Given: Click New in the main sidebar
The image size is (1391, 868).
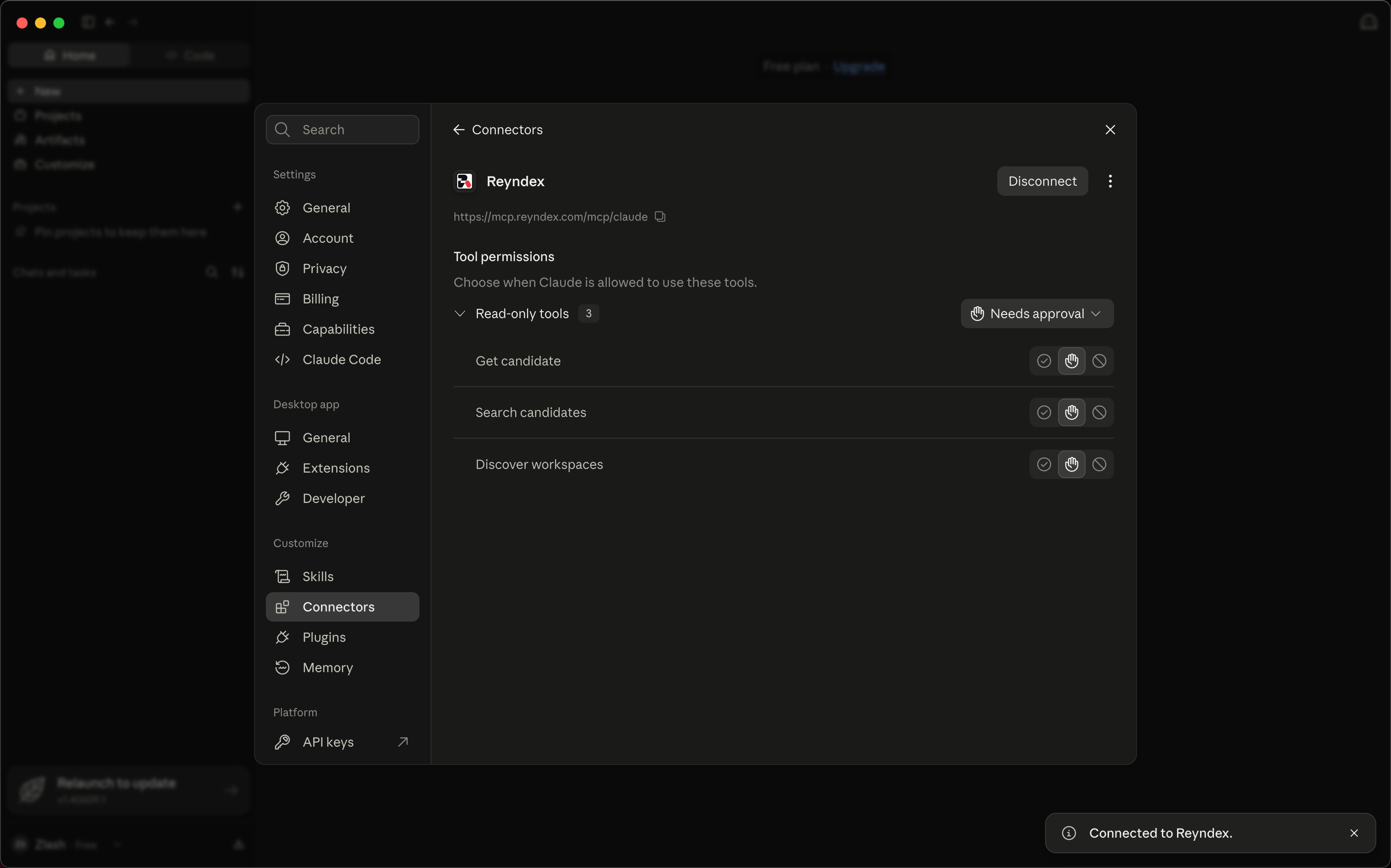Looking at the screenshot, I should click(129, 91).
